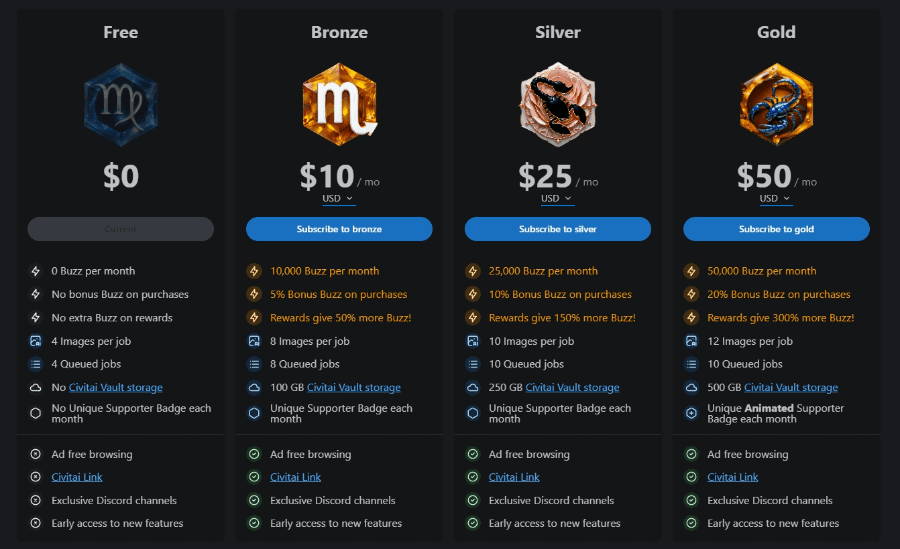Click lightning icon beside 10,000 Buzz per month
This screenshot has width=900, height=549.
tap(254, 271)
